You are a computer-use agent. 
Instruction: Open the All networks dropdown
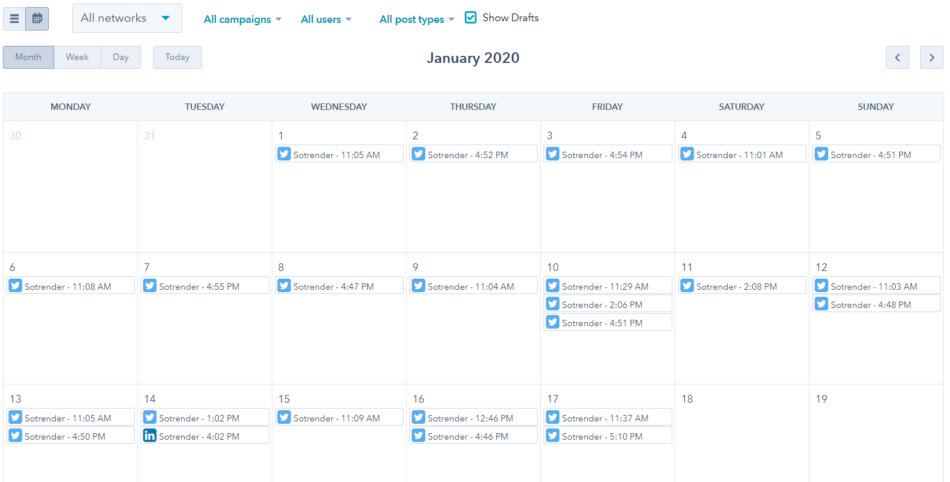127,18
